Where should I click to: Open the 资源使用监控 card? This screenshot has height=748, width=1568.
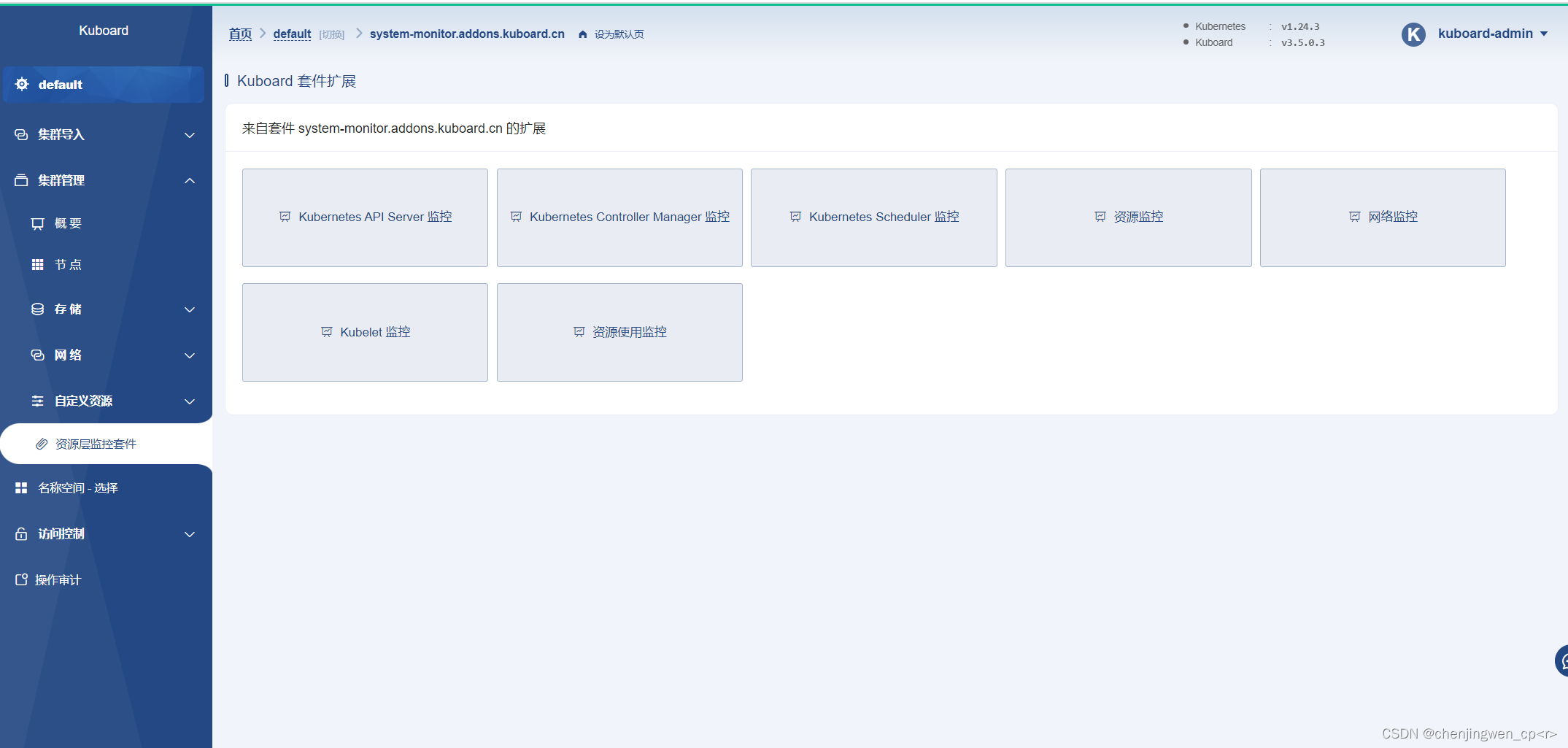(619, 332)
